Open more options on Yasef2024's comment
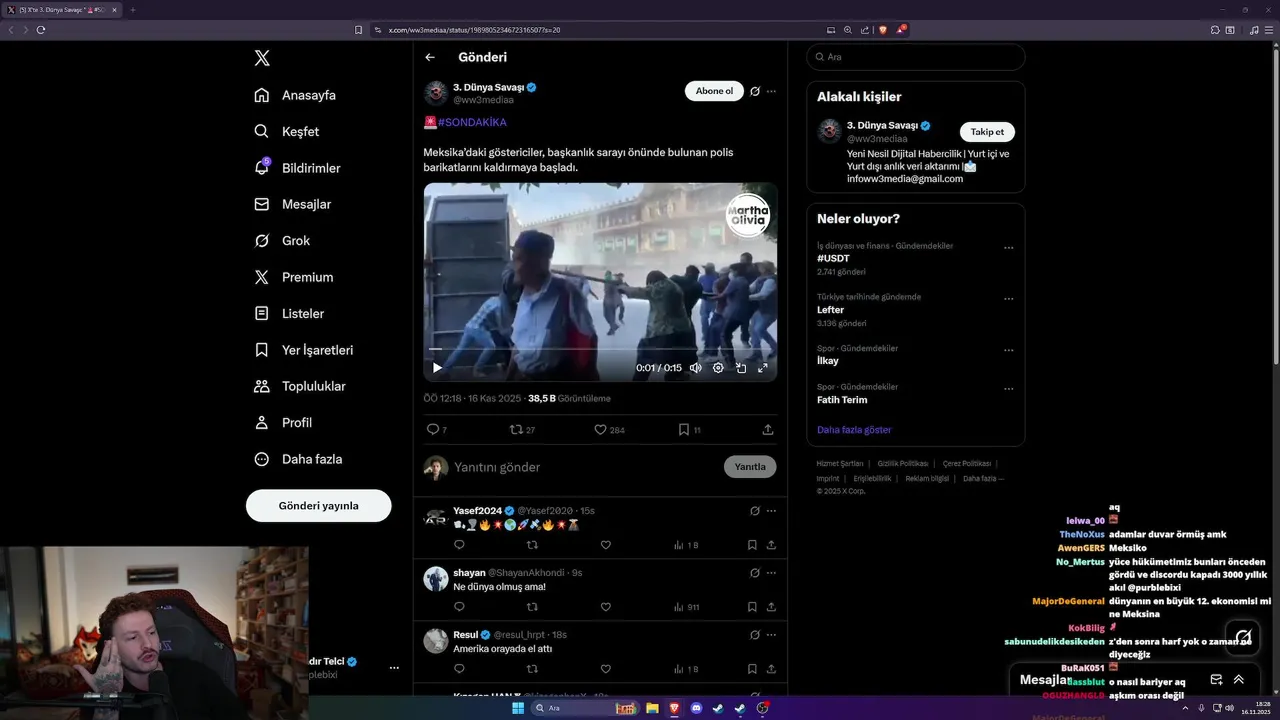The image size is (1280, 720). [x=771, y=511]
